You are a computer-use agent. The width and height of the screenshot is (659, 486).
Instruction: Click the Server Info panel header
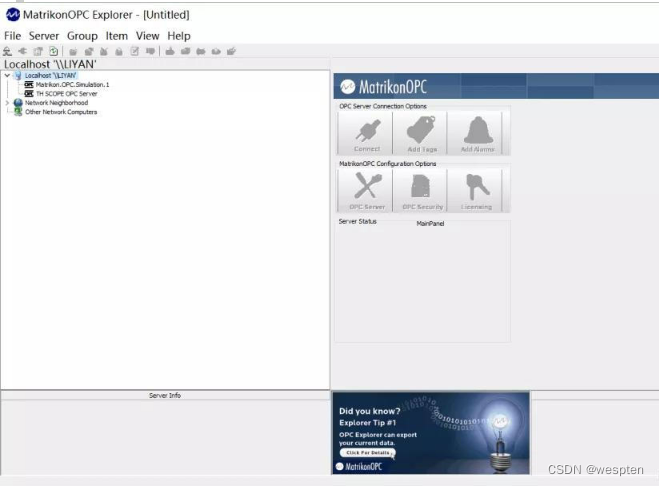(165, 395)
